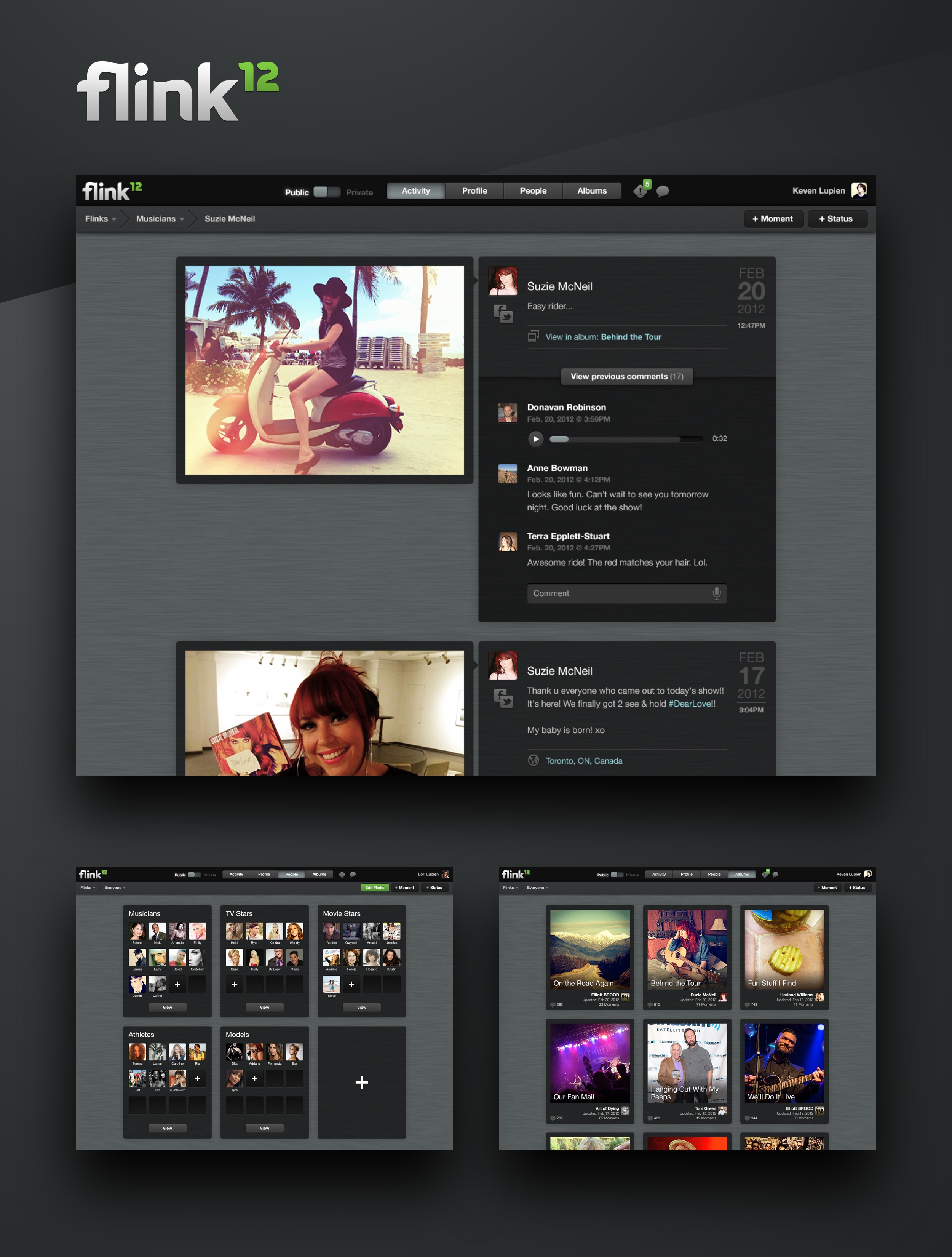Seek audio progress bar in Donavan's comment
The width and height of the screenshot is (952, 1257).
coord(626,439)
